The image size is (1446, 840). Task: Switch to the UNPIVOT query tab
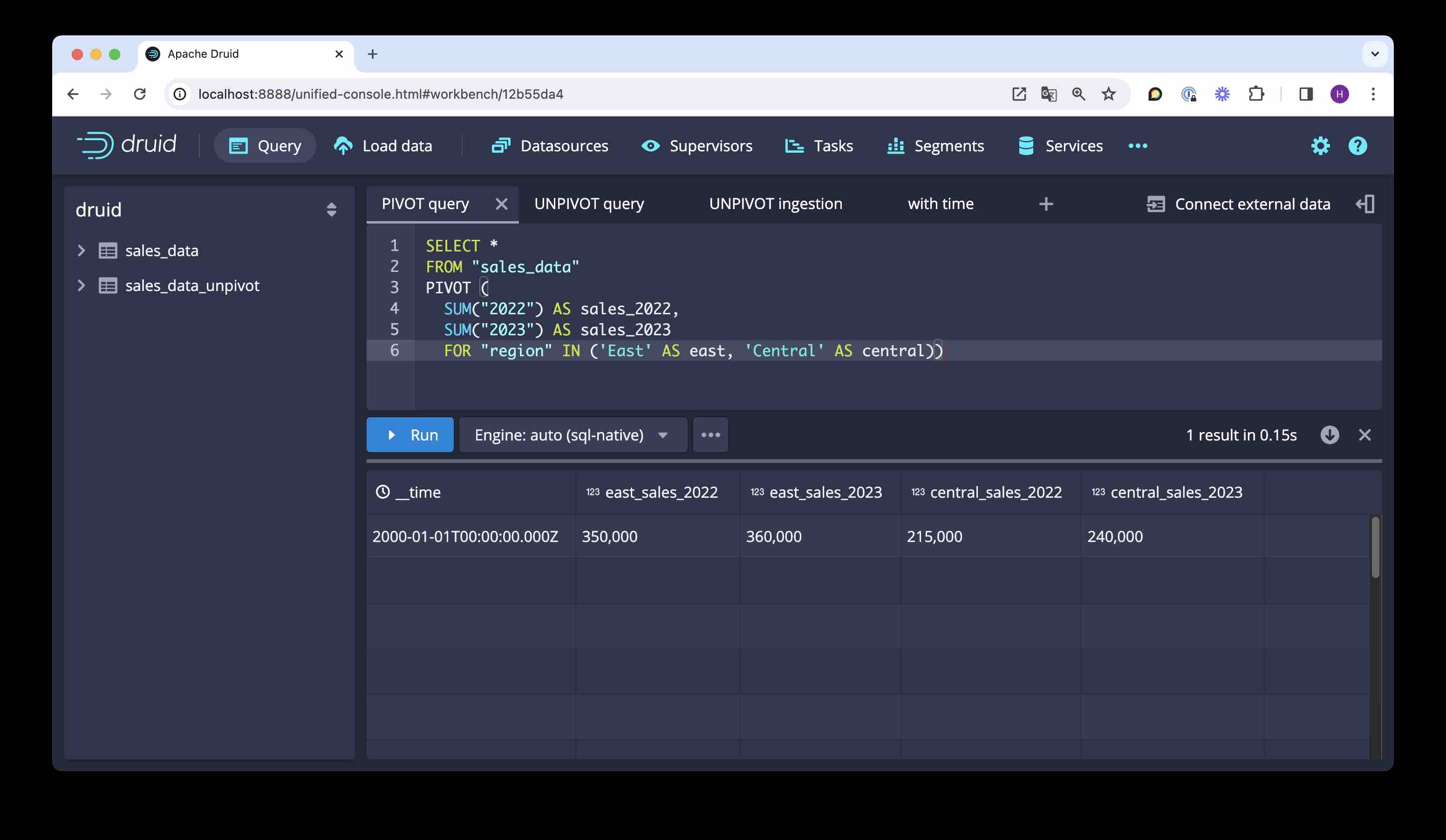click(589, 203)
